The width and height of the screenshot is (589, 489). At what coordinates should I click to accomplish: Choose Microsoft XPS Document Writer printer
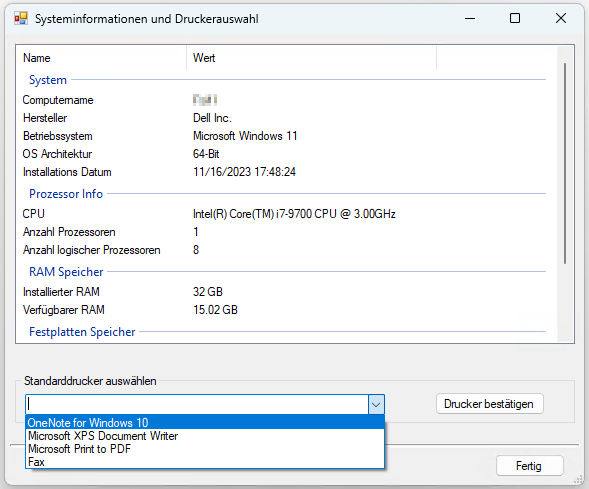coord(205,436)
